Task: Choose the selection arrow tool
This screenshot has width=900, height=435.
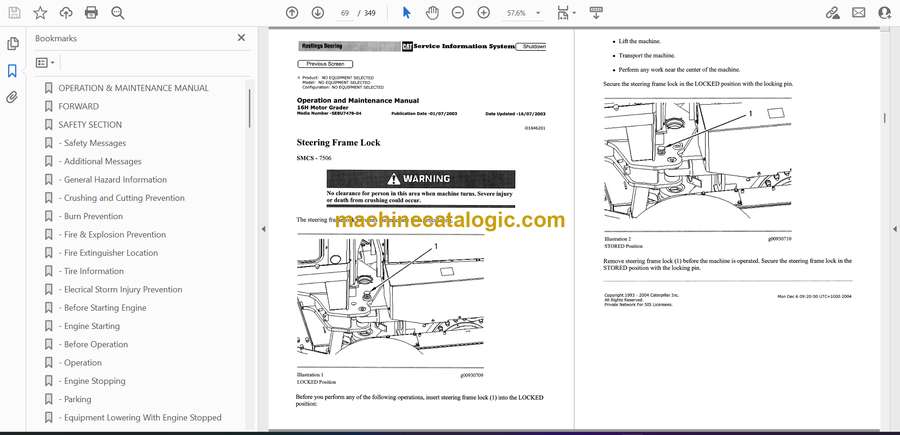Action: click(406, 13)
